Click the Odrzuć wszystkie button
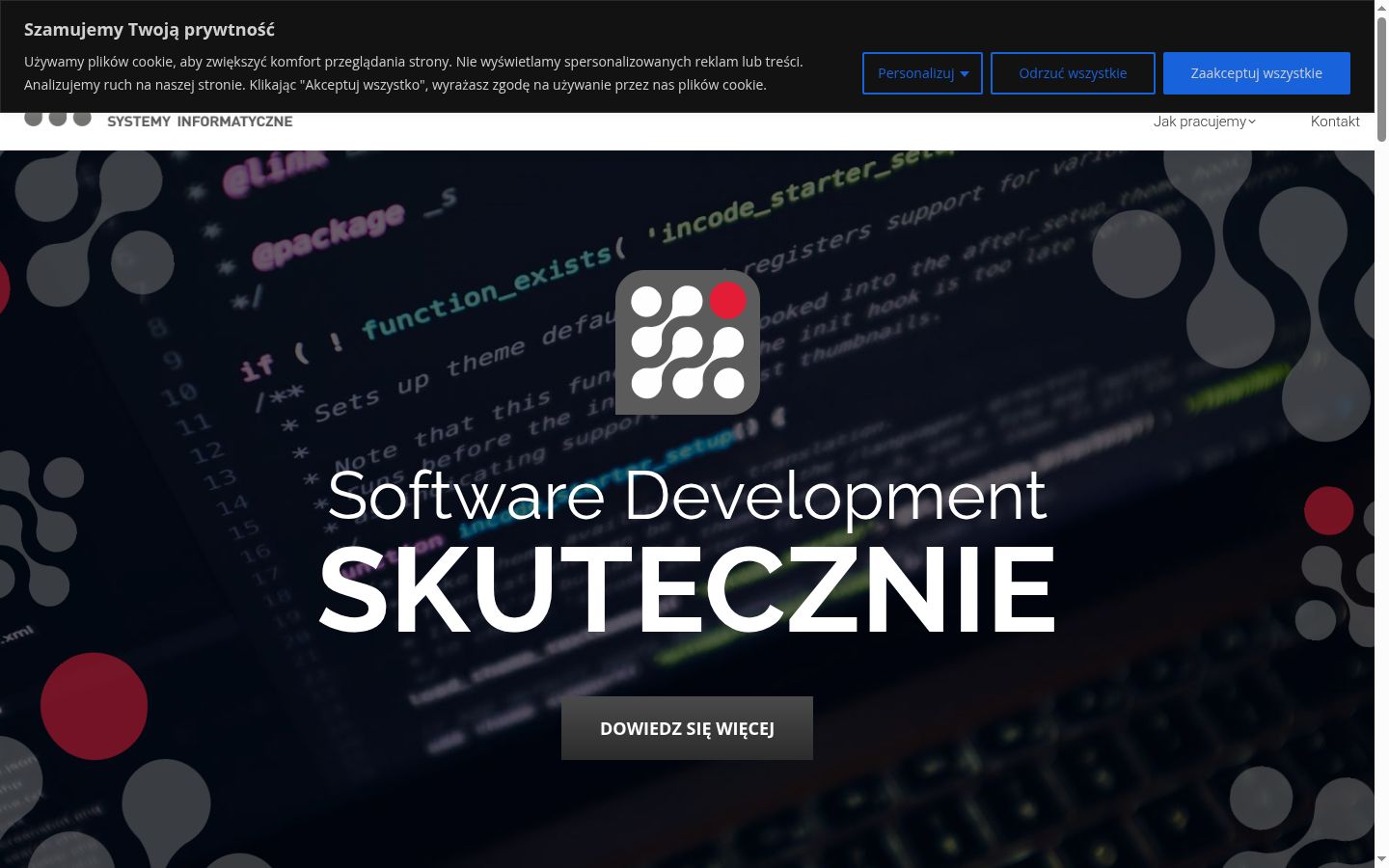 point(1073,73)
